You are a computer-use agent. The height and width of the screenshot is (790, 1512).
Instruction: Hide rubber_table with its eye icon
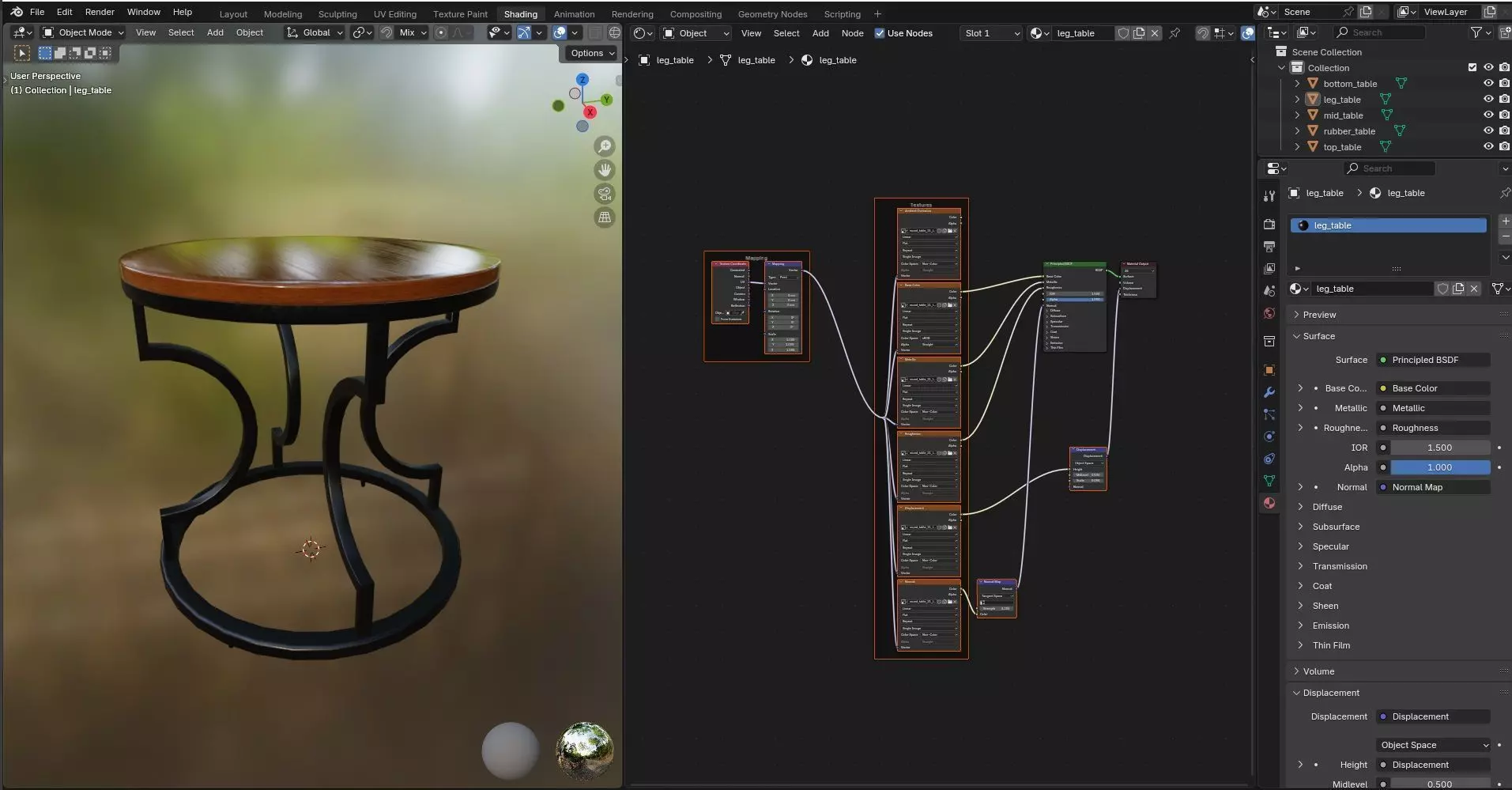coord(1488,130)
